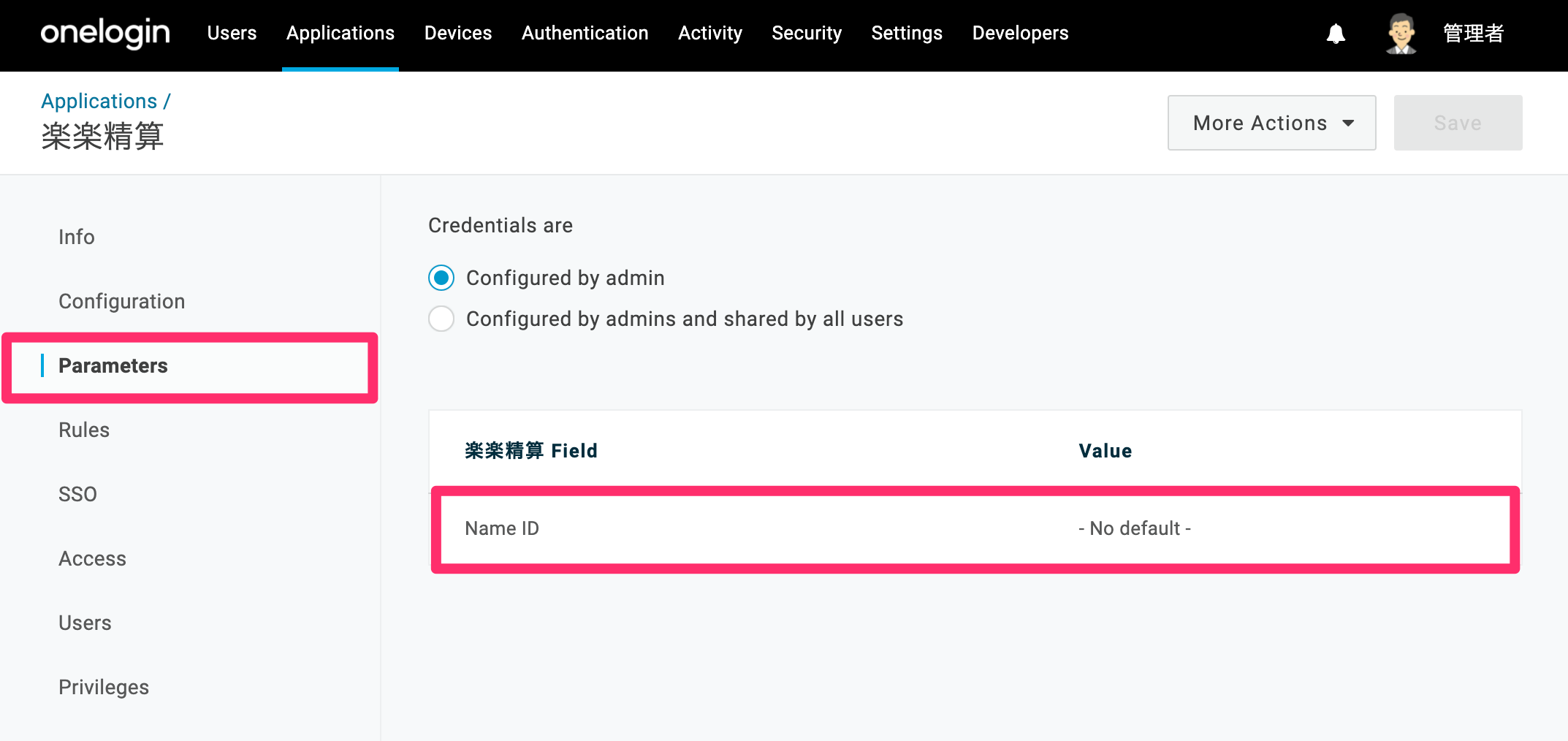
Task: Open the Settings top menu
Action: [x=907, y=33]
